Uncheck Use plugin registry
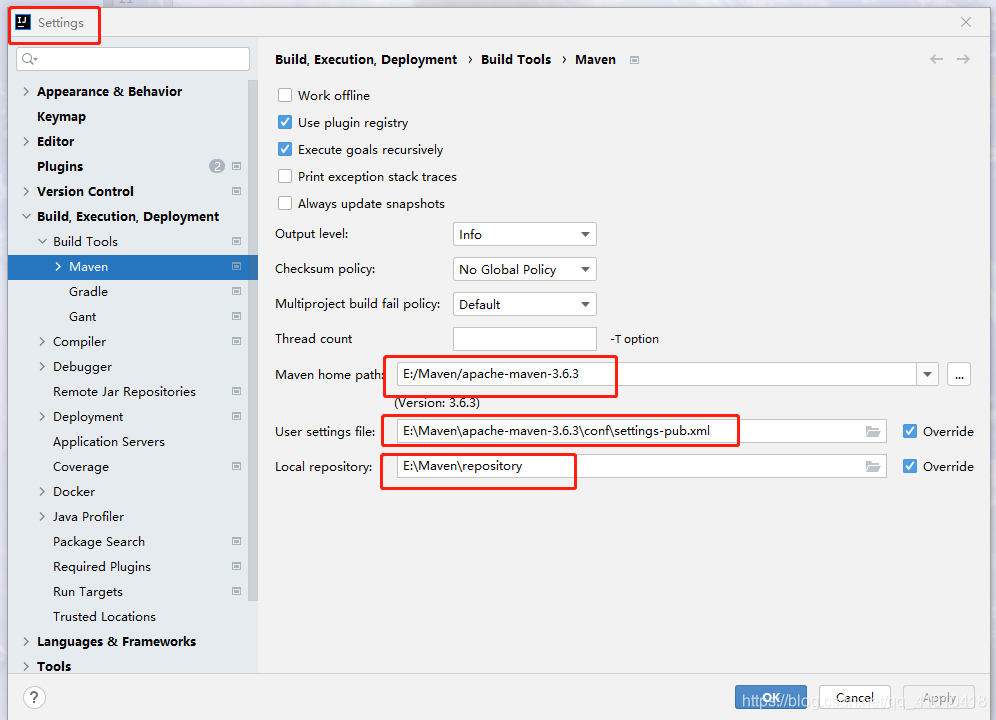Viewport: 996px width, 720px height. click(x=285, y=122)
